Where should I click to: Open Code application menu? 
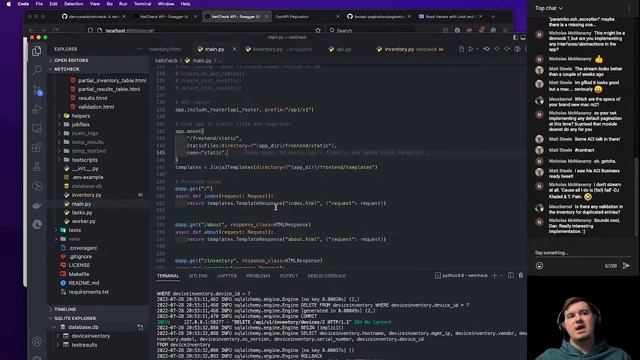point(23,4)
